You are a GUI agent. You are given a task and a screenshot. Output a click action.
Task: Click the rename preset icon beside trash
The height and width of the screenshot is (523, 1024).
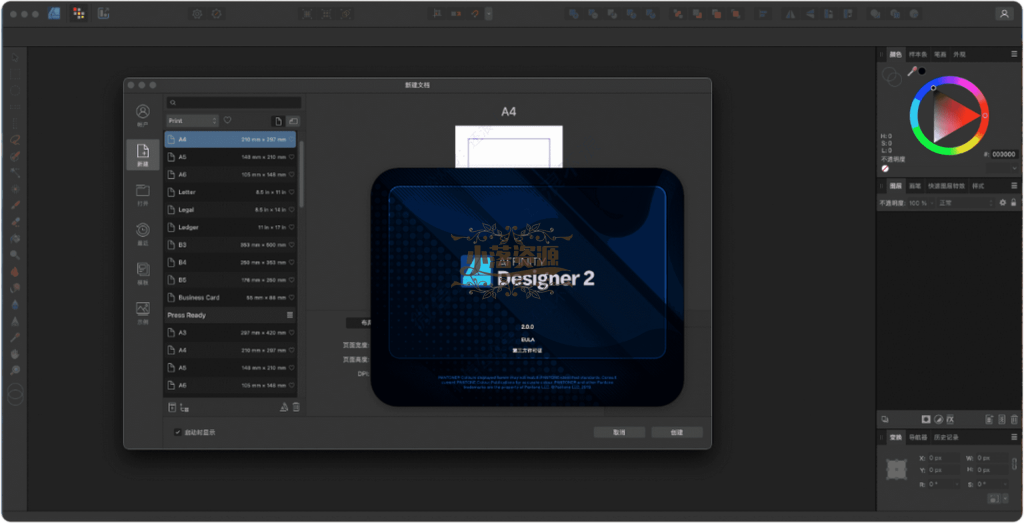283,407
